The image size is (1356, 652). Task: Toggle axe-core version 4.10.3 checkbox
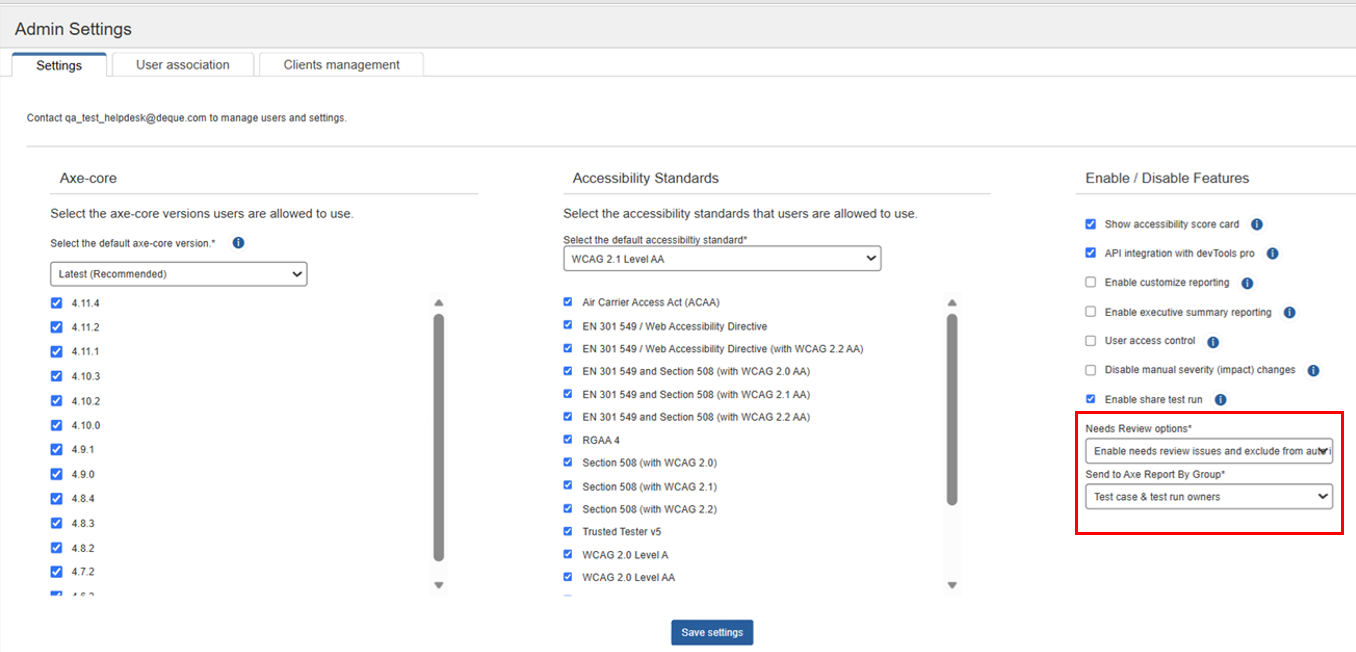57,376
